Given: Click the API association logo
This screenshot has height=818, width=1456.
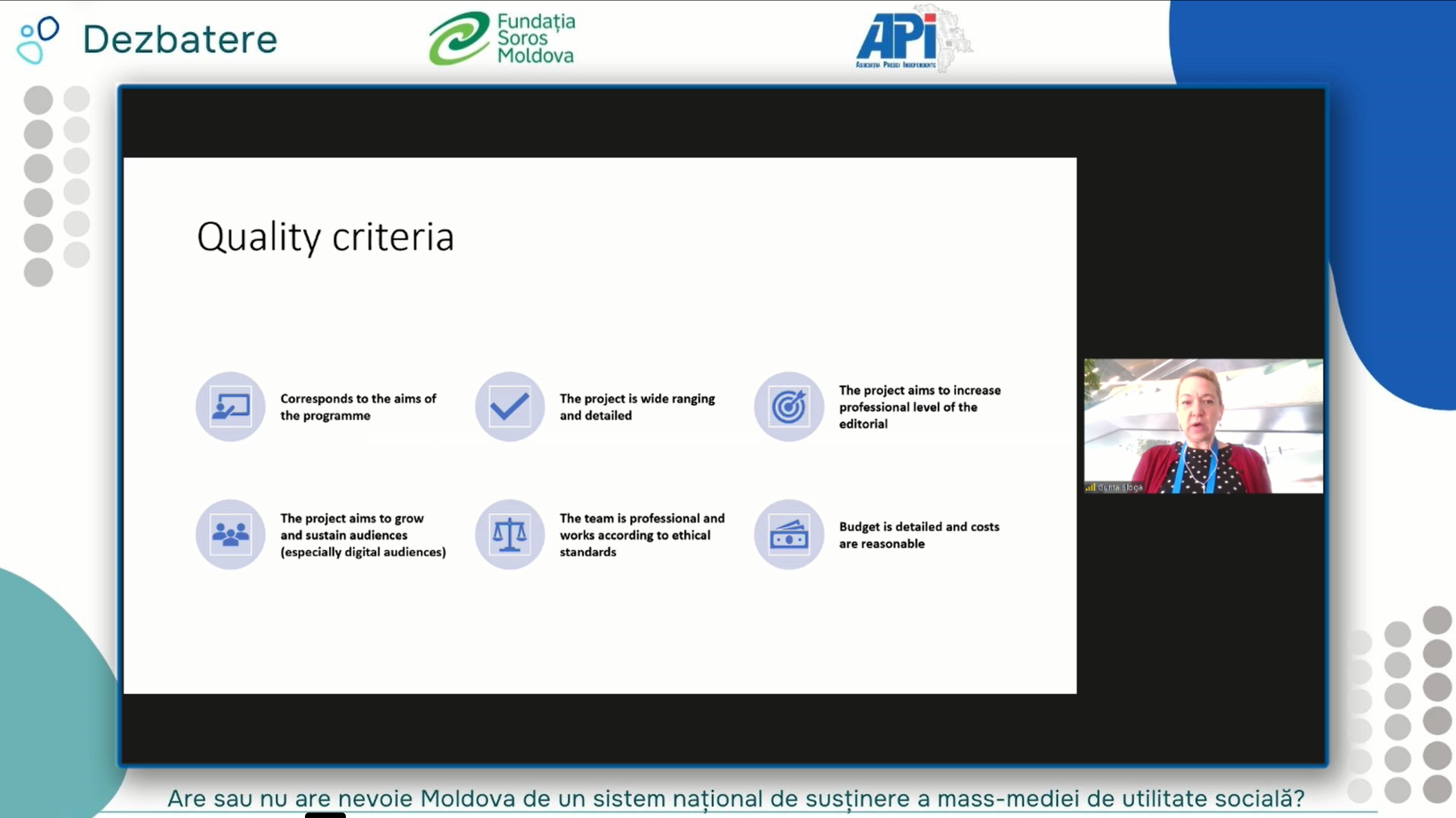Looking at the screenshot, I should point(913,38).
